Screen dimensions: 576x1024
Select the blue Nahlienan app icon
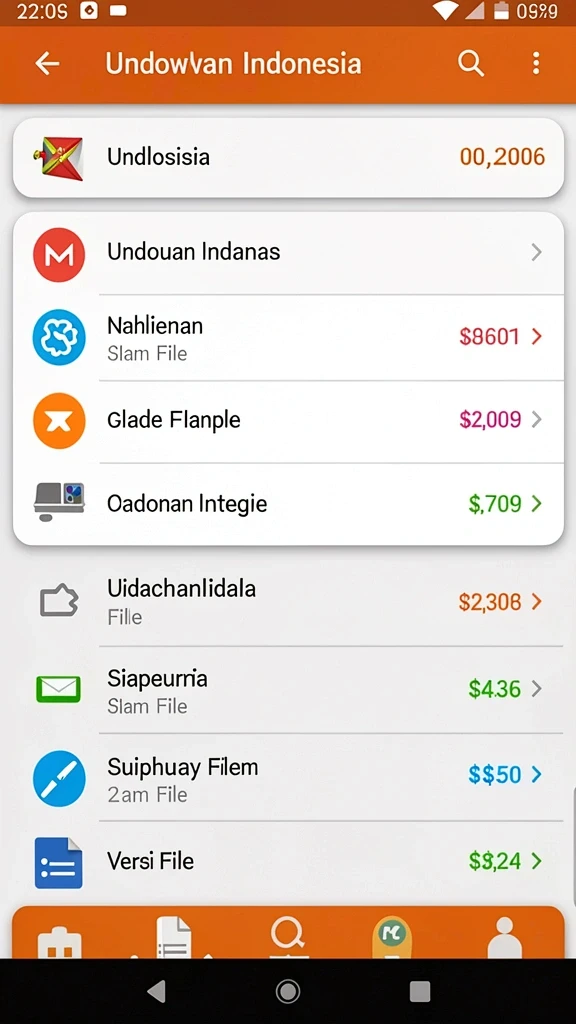pos(59,337)
